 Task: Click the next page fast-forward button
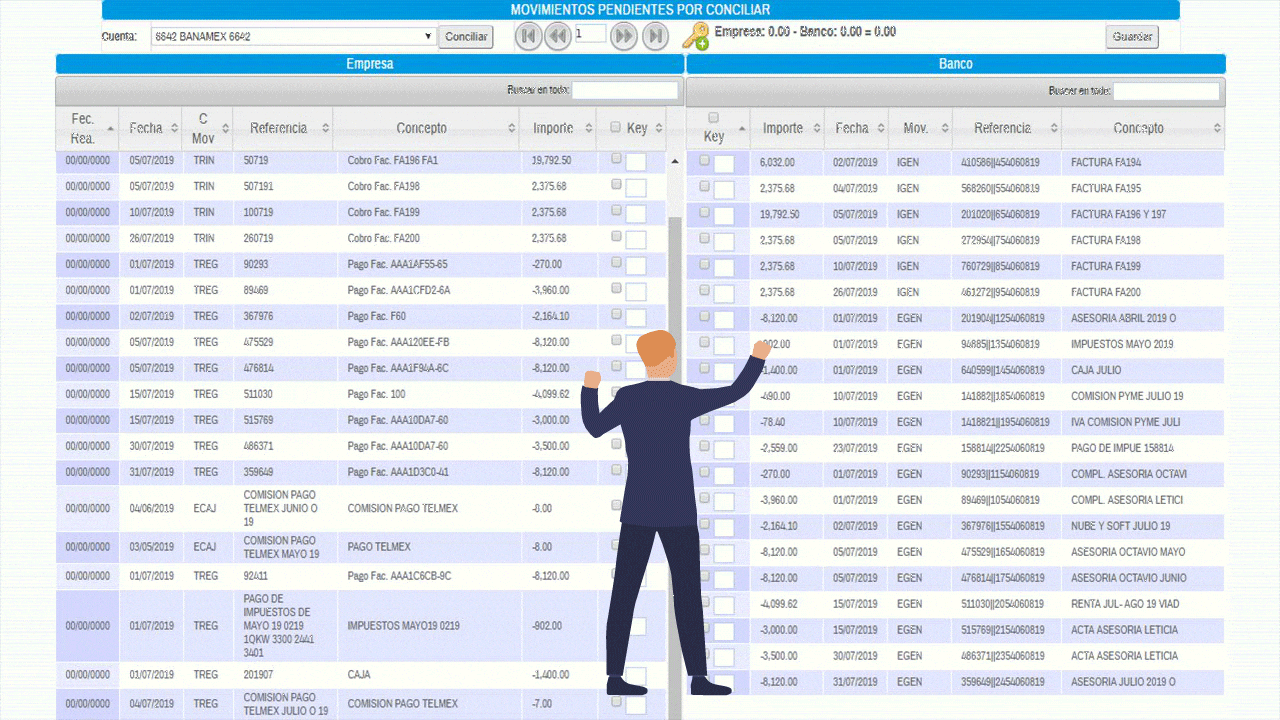click(623, 37)
